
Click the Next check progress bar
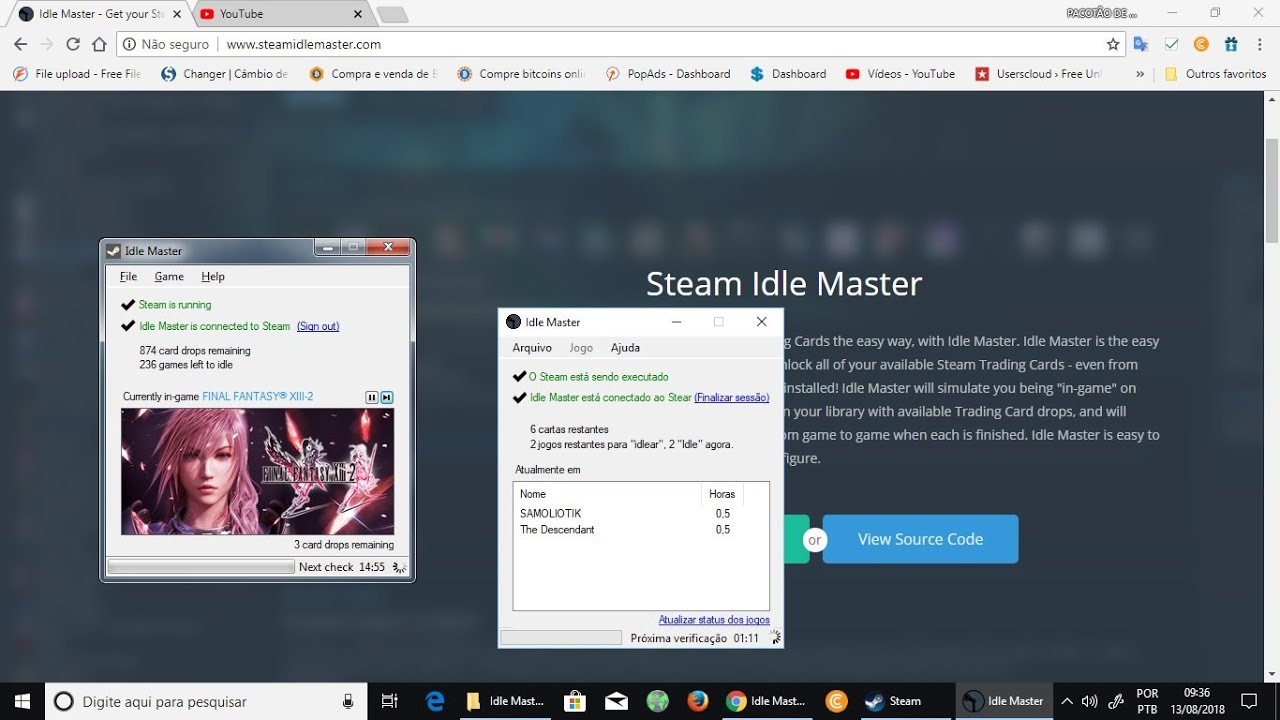201,567
